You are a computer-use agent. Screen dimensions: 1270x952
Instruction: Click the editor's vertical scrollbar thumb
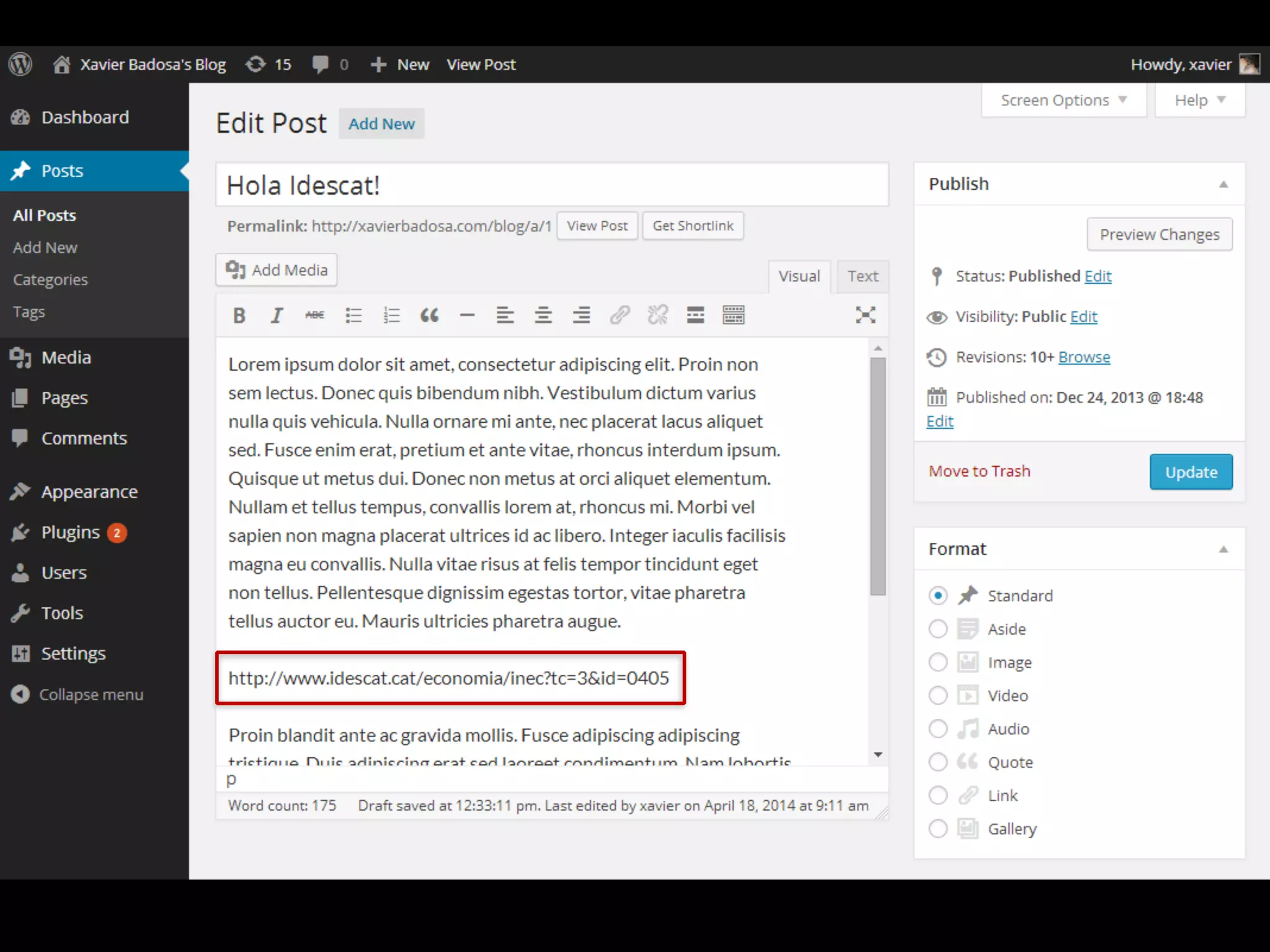pos(877,476)
